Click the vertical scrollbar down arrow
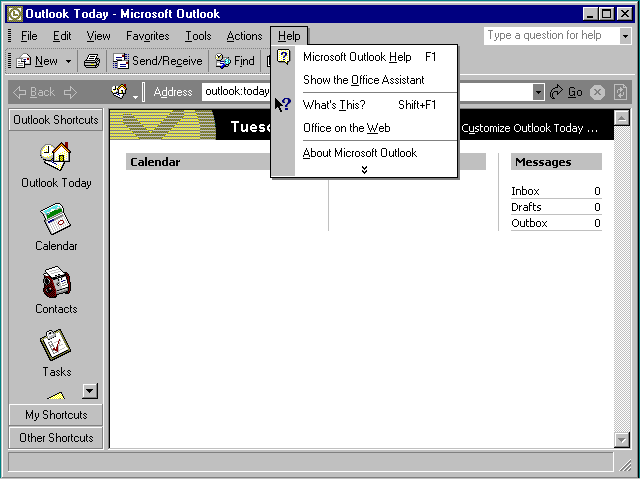 coord(622,440)
